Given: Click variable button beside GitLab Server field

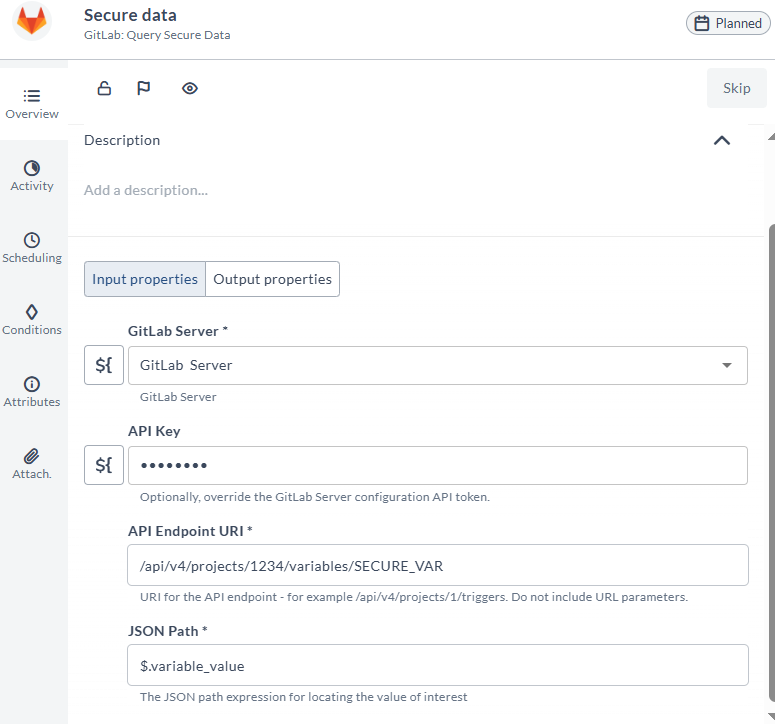Looking at the screenshot, I should [104, 365].
